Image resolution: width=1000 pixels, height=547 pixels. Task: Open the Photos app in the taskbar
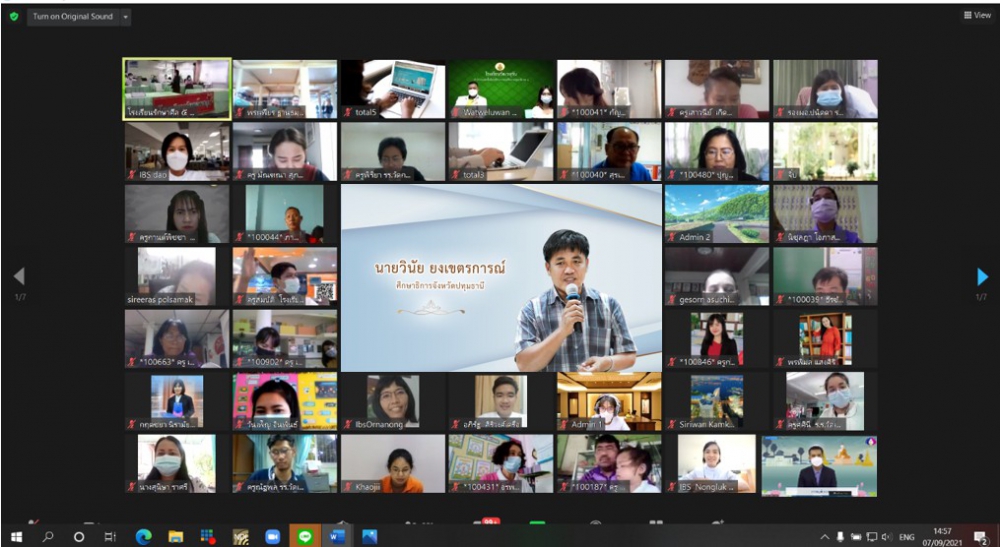[369, 537]
